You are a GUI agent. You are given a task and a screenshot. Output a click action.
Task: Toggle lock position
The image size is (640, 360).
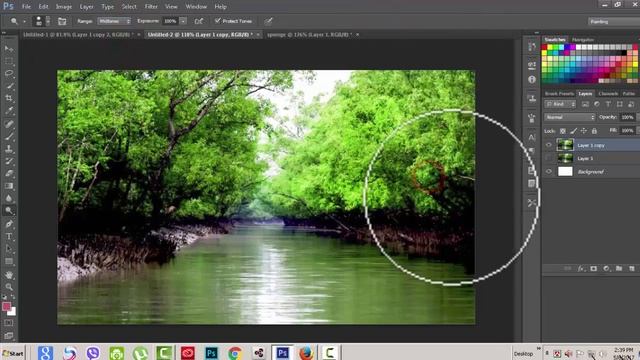click(x=584, y=131)
